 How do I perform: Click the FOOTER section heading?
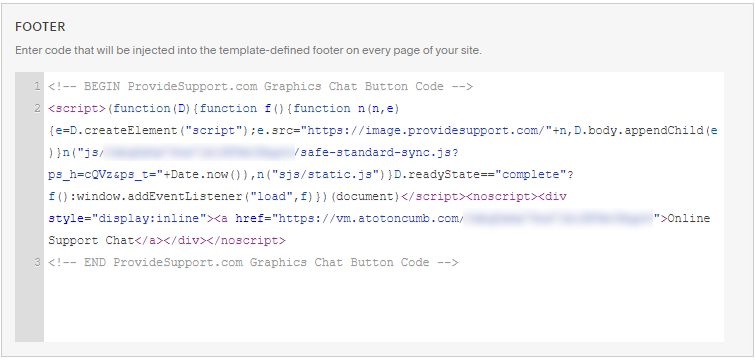(40, 26)
